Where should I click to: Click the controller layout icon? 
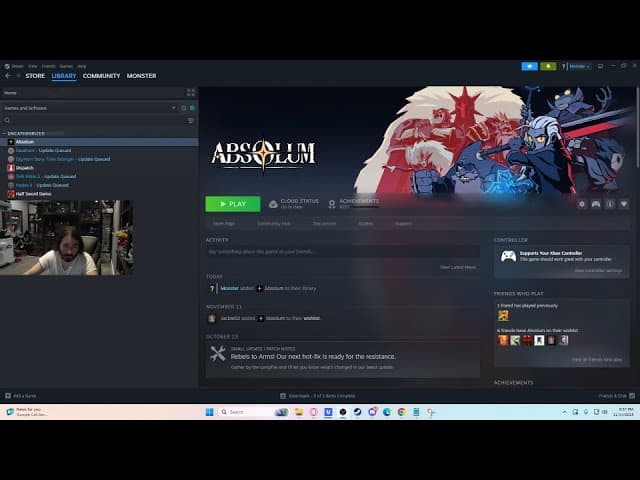596,204
